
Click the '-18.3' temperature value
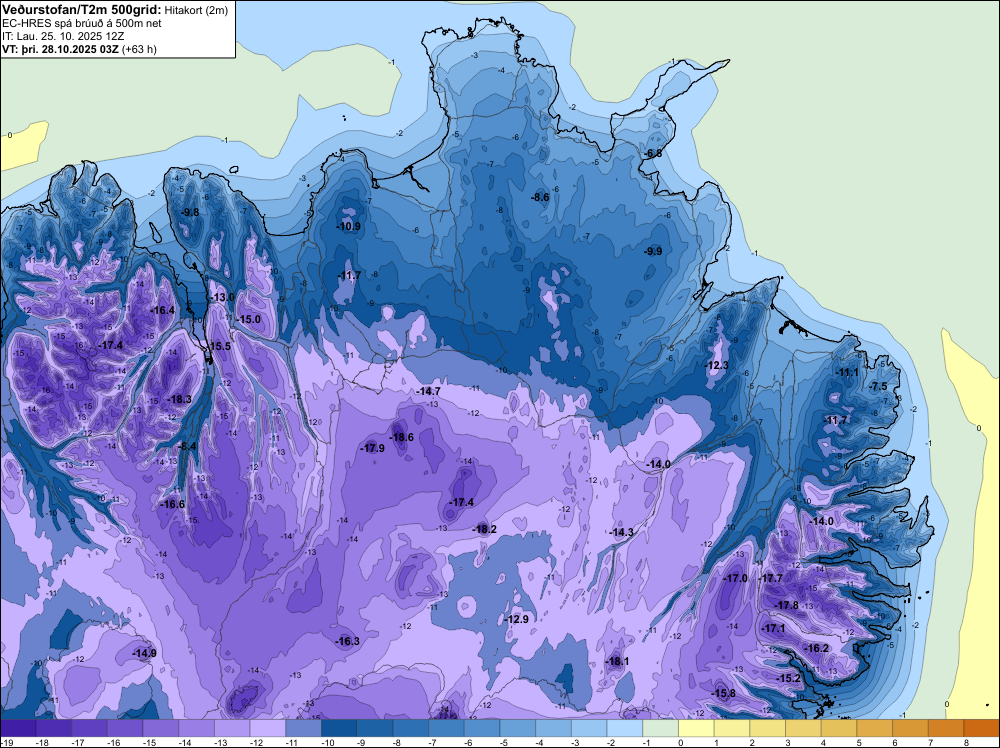click(179, 399)
